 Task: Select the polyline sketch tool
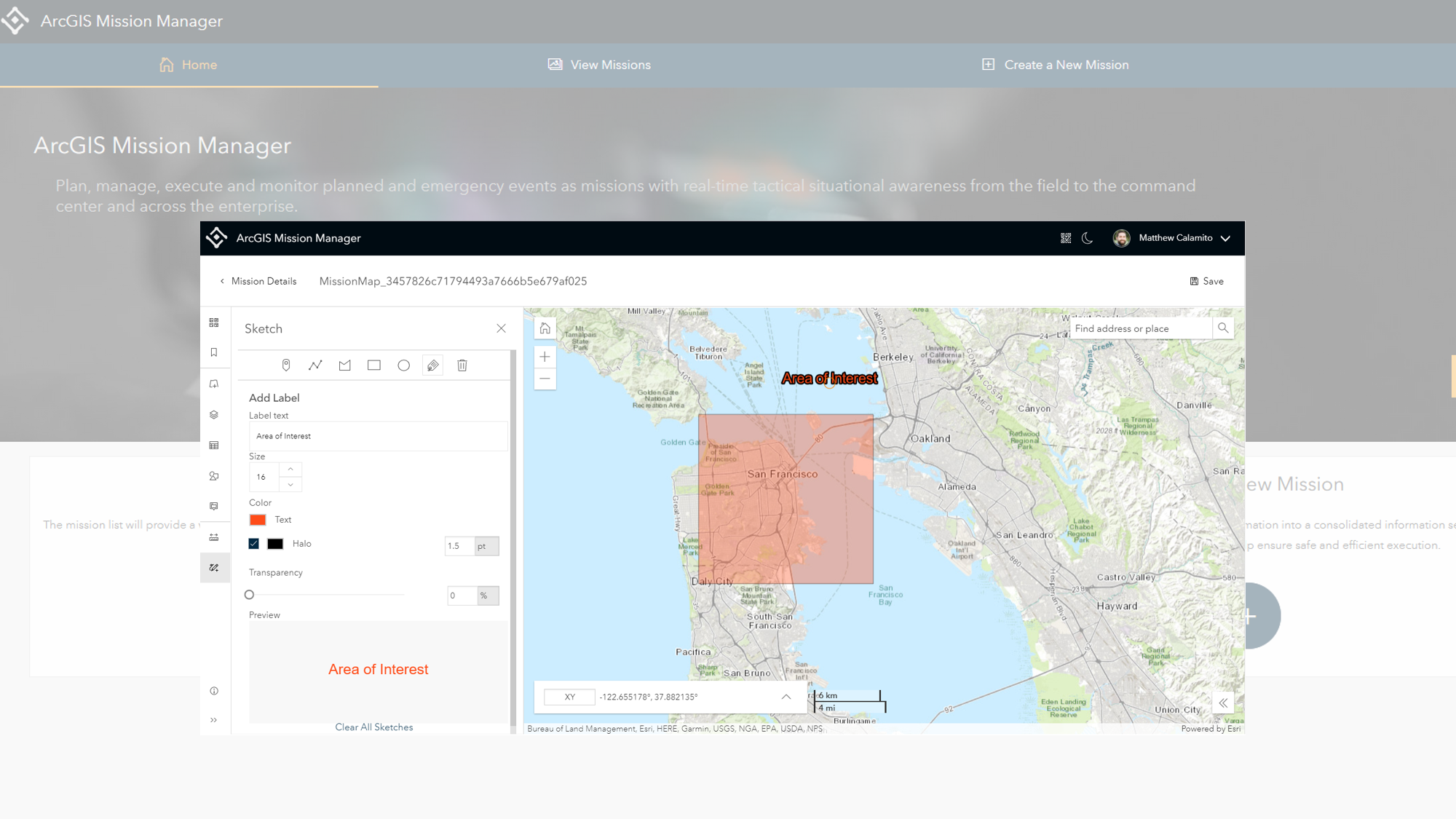(x=315, y=365)
